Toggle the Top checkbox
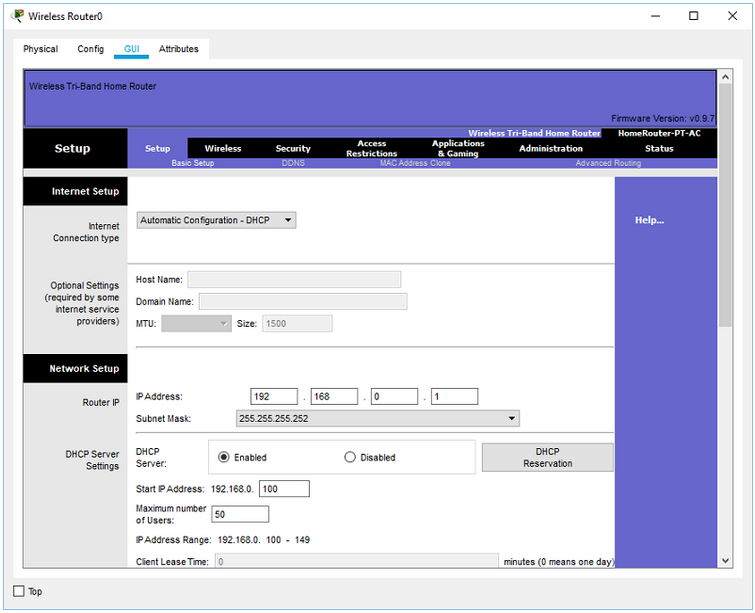Viewport: 755px width, 613px height. click(x=19, y=591)
